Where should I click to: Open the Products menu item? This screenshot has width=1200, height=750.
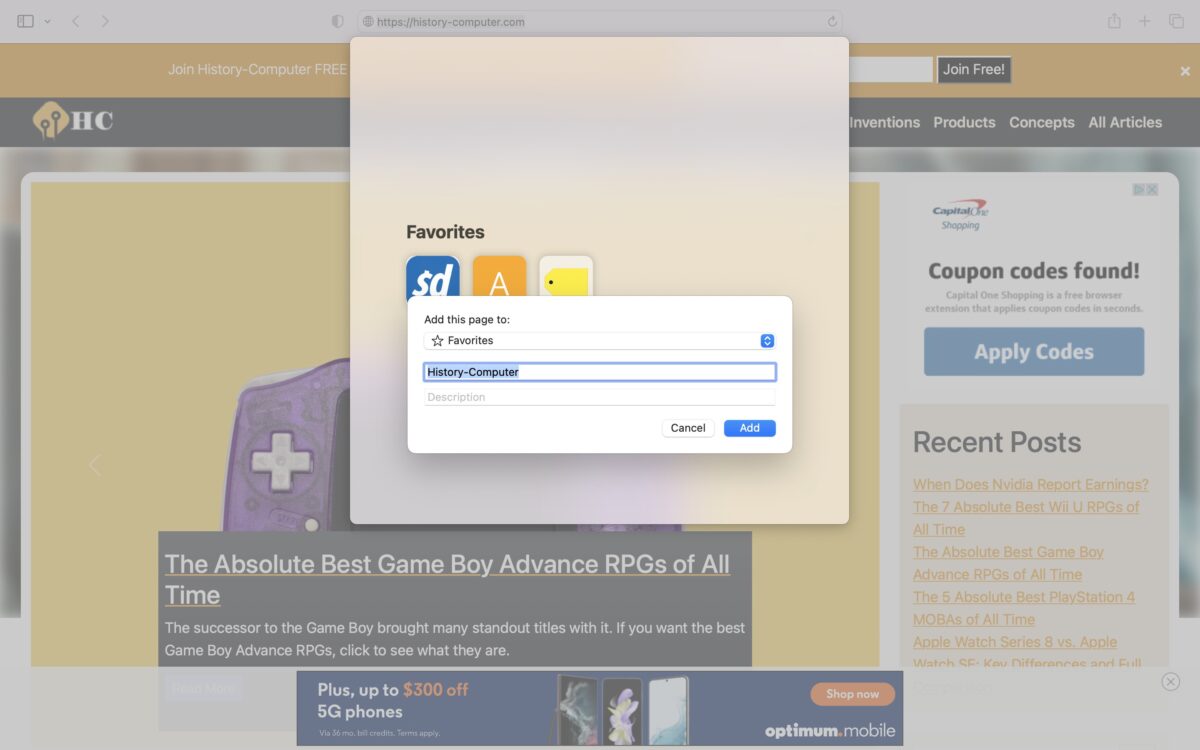coord(964,122)
